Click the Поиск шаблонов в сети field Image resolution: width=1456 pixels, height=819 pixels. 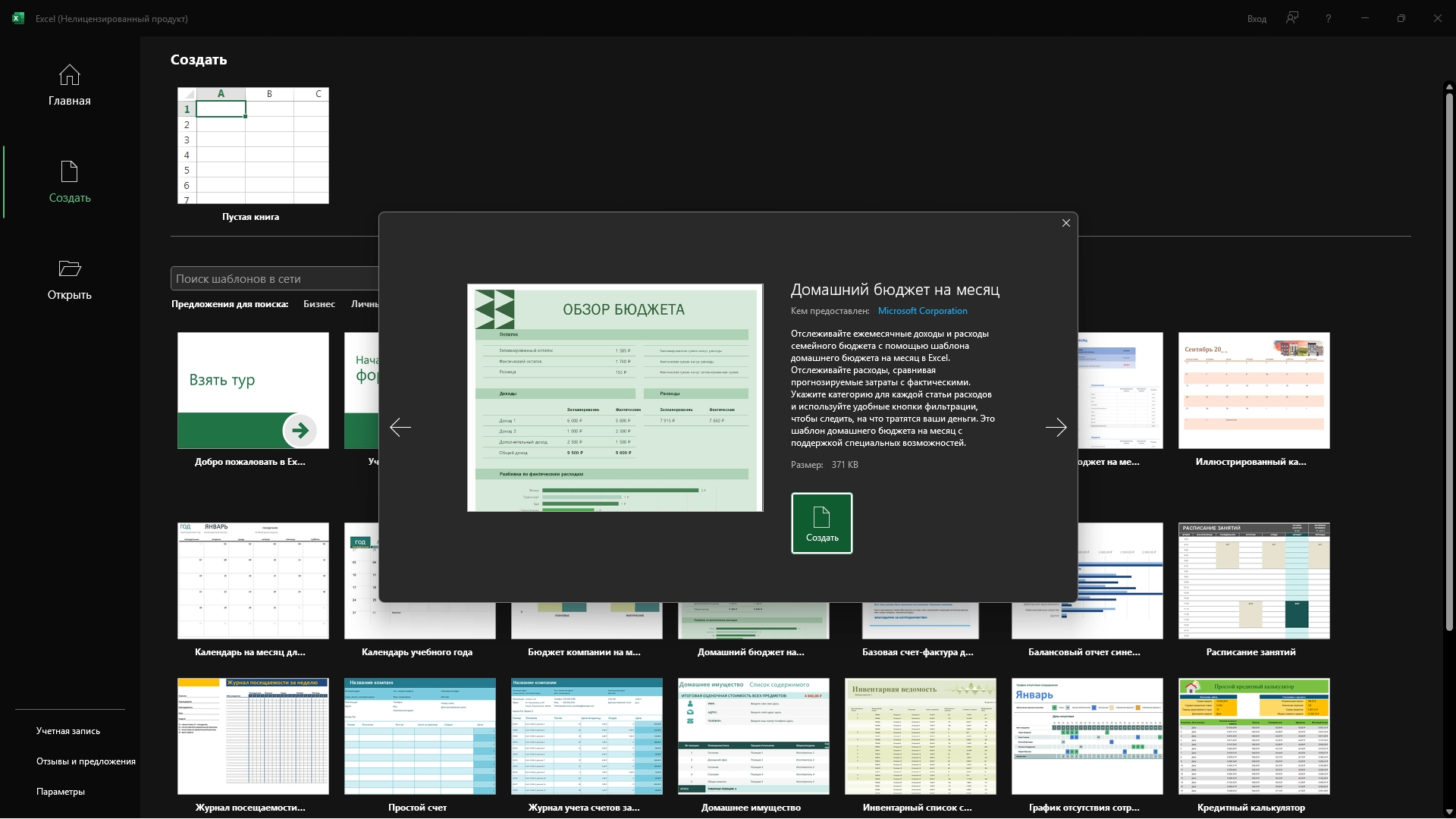pos(273,279)
